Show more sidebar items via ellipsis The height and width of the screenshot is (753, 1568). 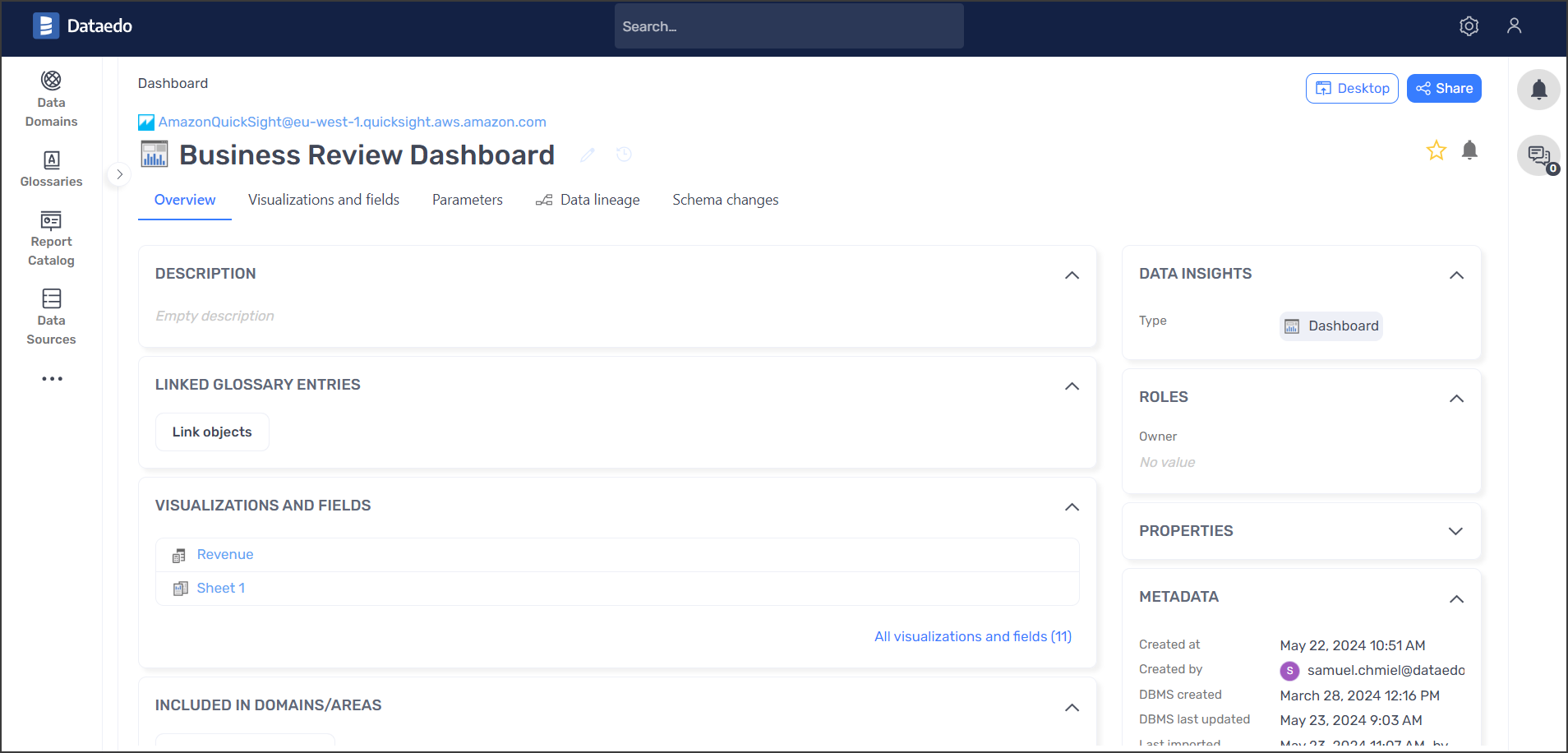[x=52, y=379]
